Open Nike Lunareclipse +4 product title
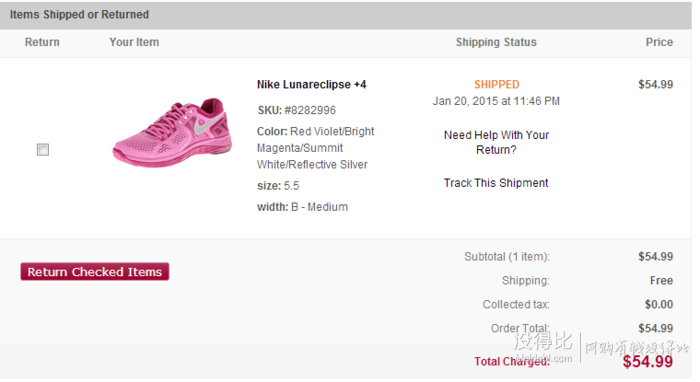The width and height of the screenshot is (700, 382). coord(312,84)
